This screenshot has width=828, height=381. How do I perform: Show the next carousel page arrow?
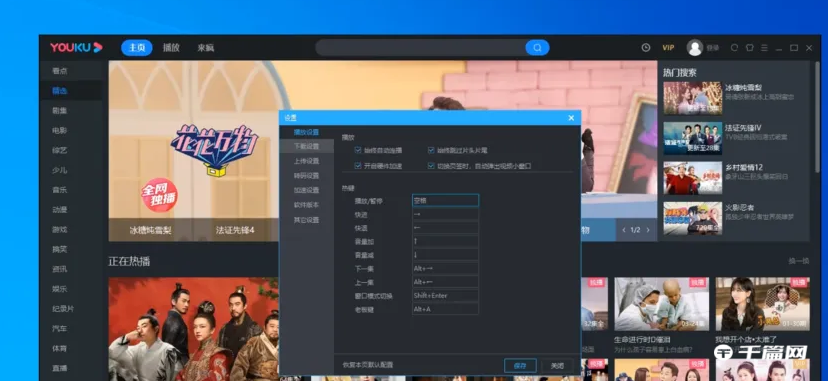pyautogui.click(x=648, y=230)
